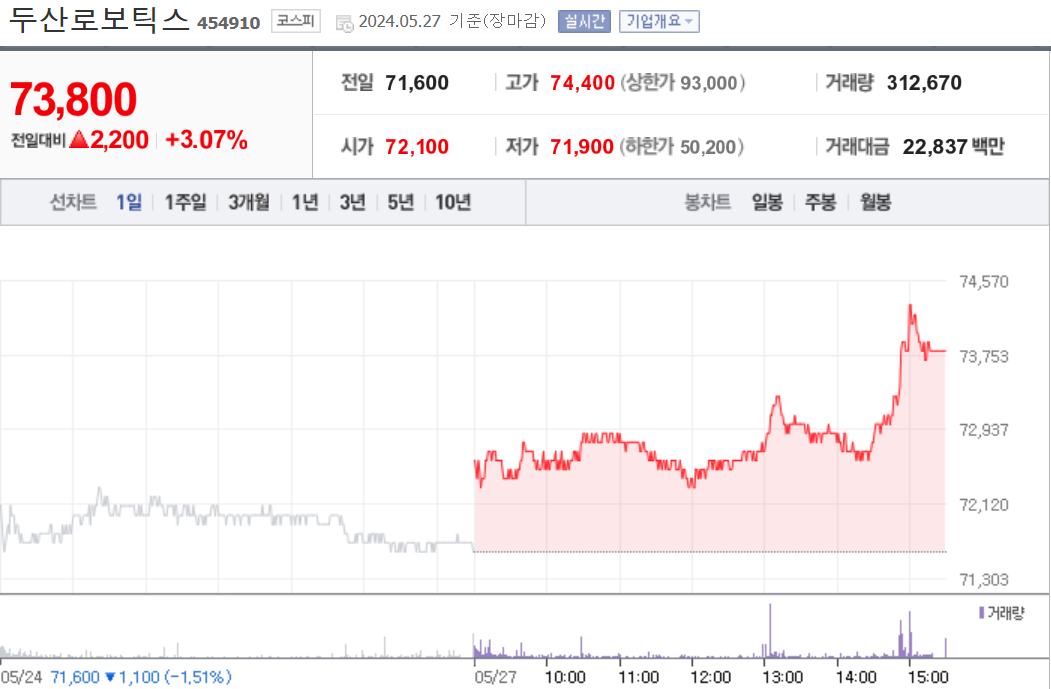Click the 13:00 time axis label
The height and width of the screenshot is (689, 1051).
point(783,677)
